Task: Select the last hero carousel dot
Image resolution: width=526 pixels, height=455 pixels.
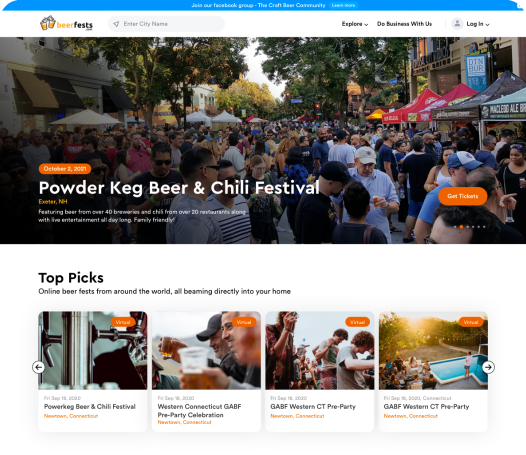Action: [484, 227]
